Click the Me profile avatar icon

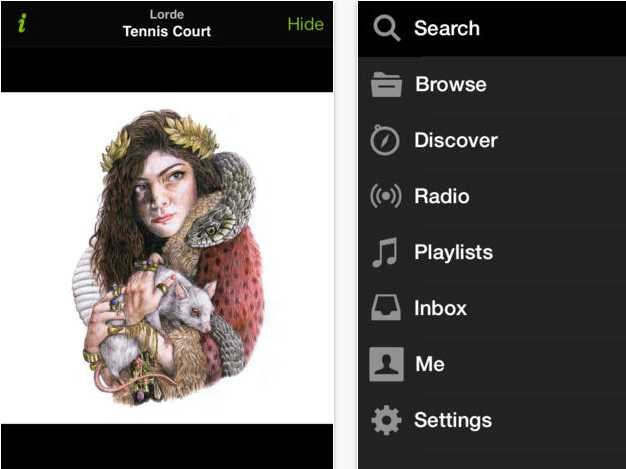386,364
